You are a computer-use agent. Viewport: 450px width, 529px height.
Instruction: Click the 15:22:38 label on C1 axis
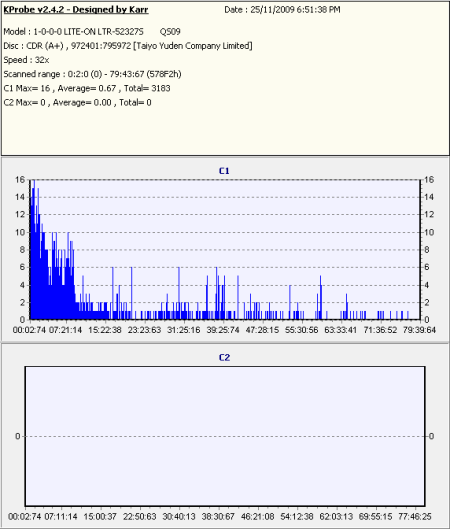tap(105, 330)
